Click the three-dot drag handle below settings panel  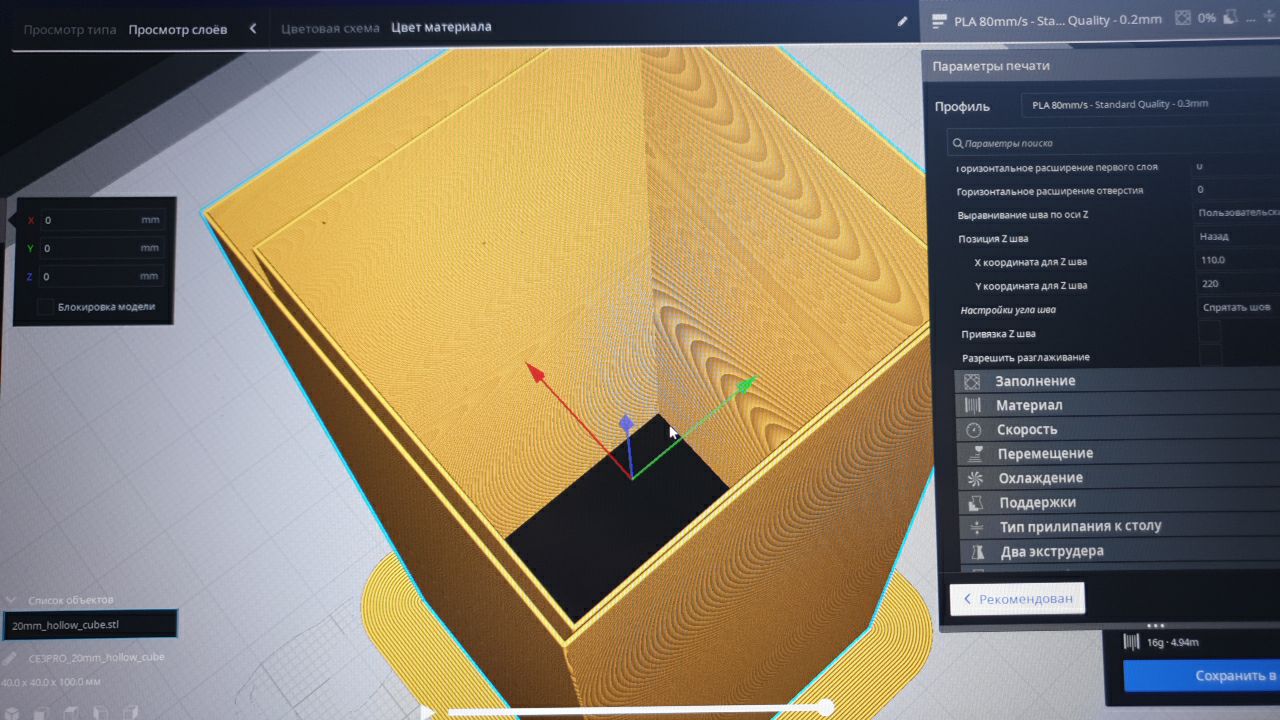click(1156, 626)
